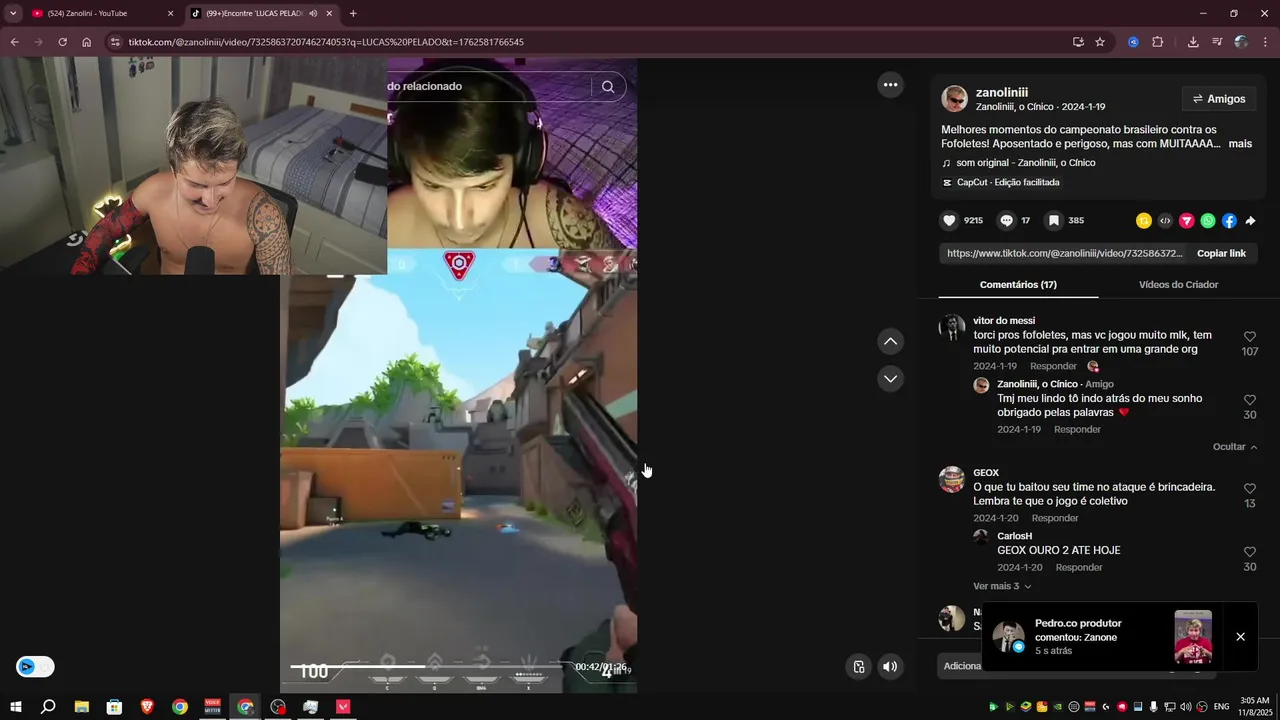
Task: Open Brave browser from the taskbar
Action: coord(147,707)
